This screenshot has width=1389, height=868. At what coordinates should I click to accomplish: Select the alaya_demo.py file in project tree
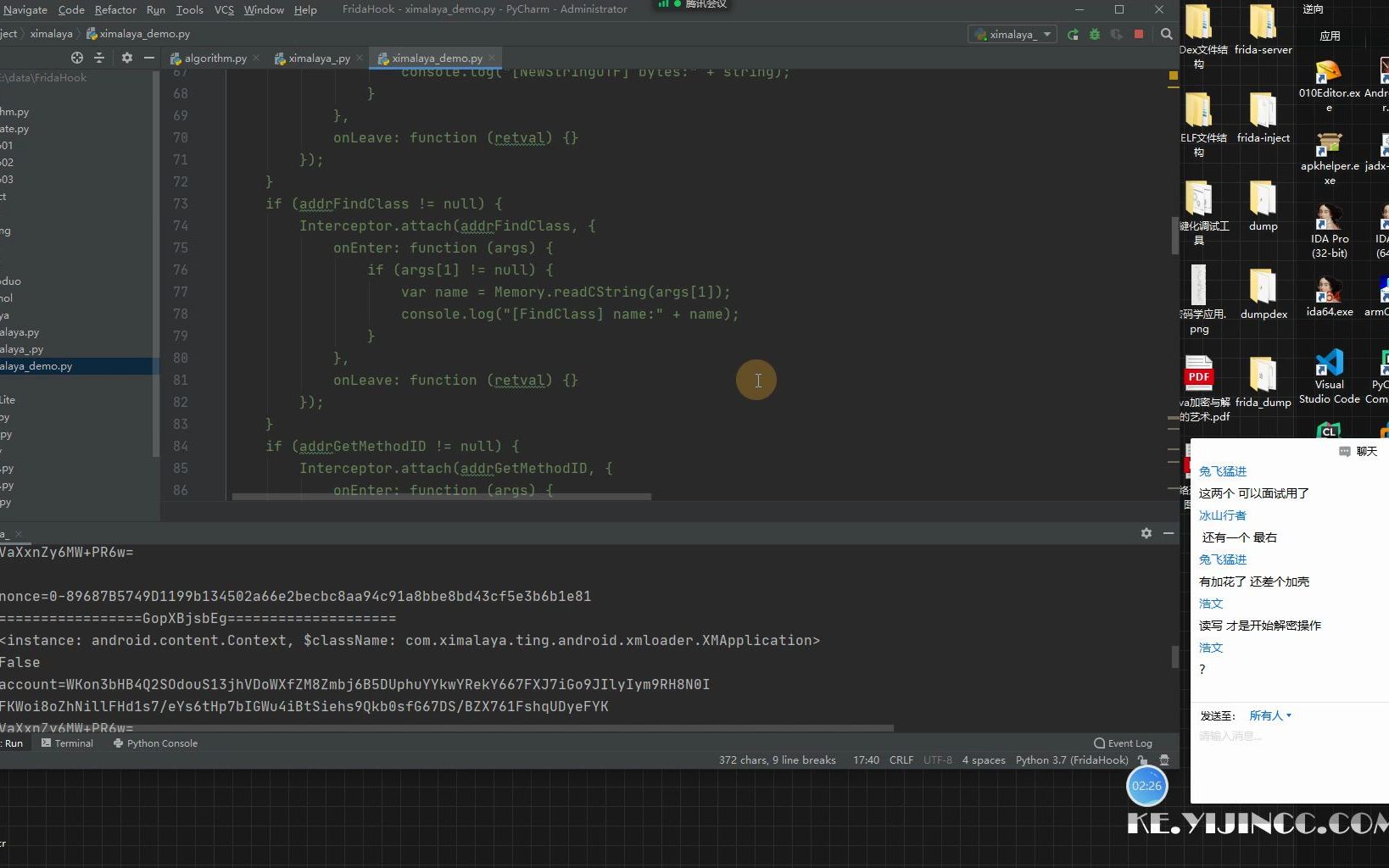79,366
